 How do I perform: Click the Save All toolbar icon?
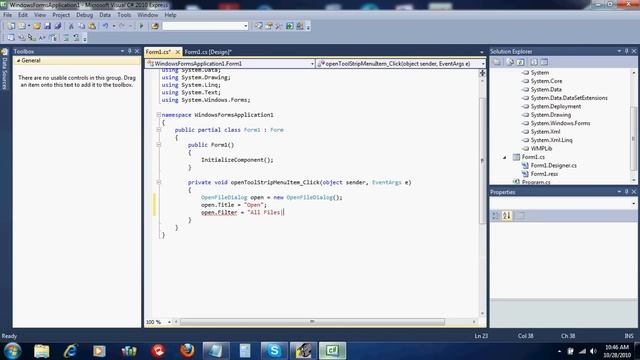[x=58, y=26]
